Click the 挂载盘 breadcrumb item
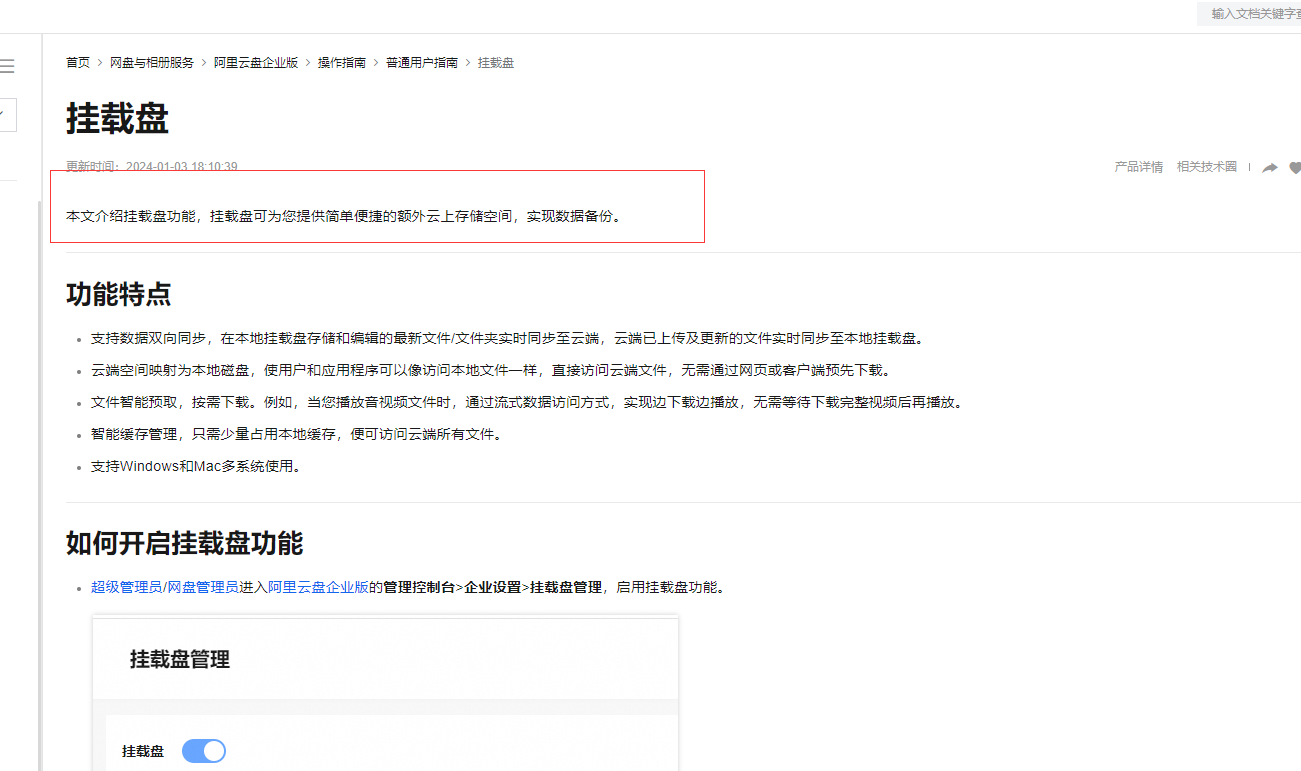This screenshot has width=1301, height=771. point(496,62)
